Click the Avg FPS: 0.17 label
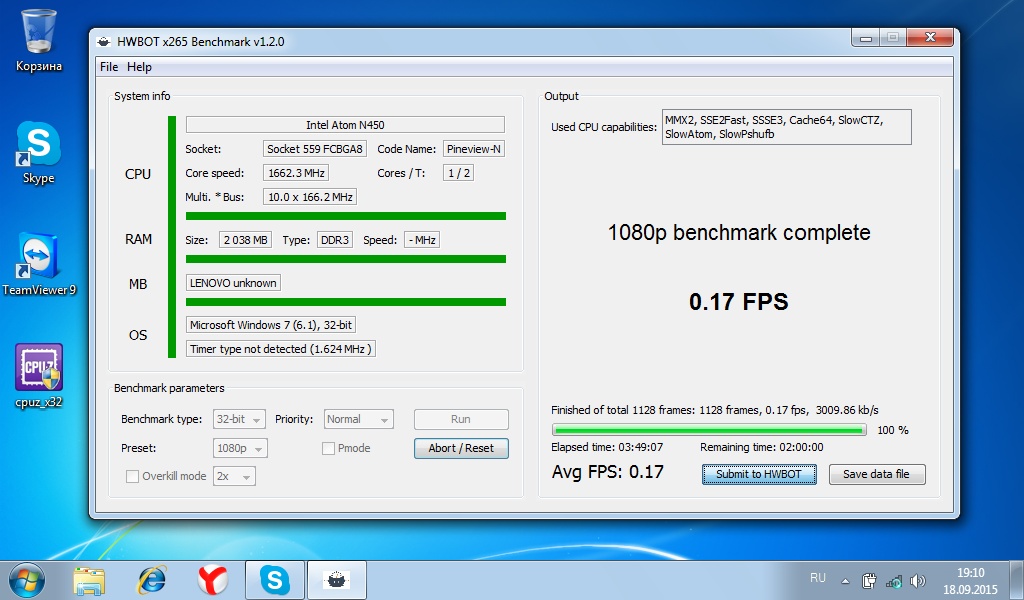Screen dimensions: 1024x600 pos(607,472)
